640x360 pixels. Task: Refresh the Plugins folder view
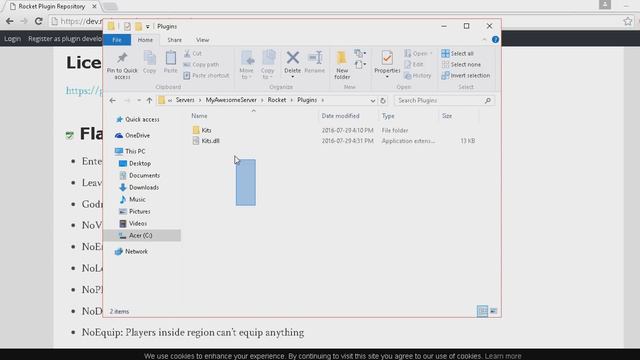pos(383,100)
